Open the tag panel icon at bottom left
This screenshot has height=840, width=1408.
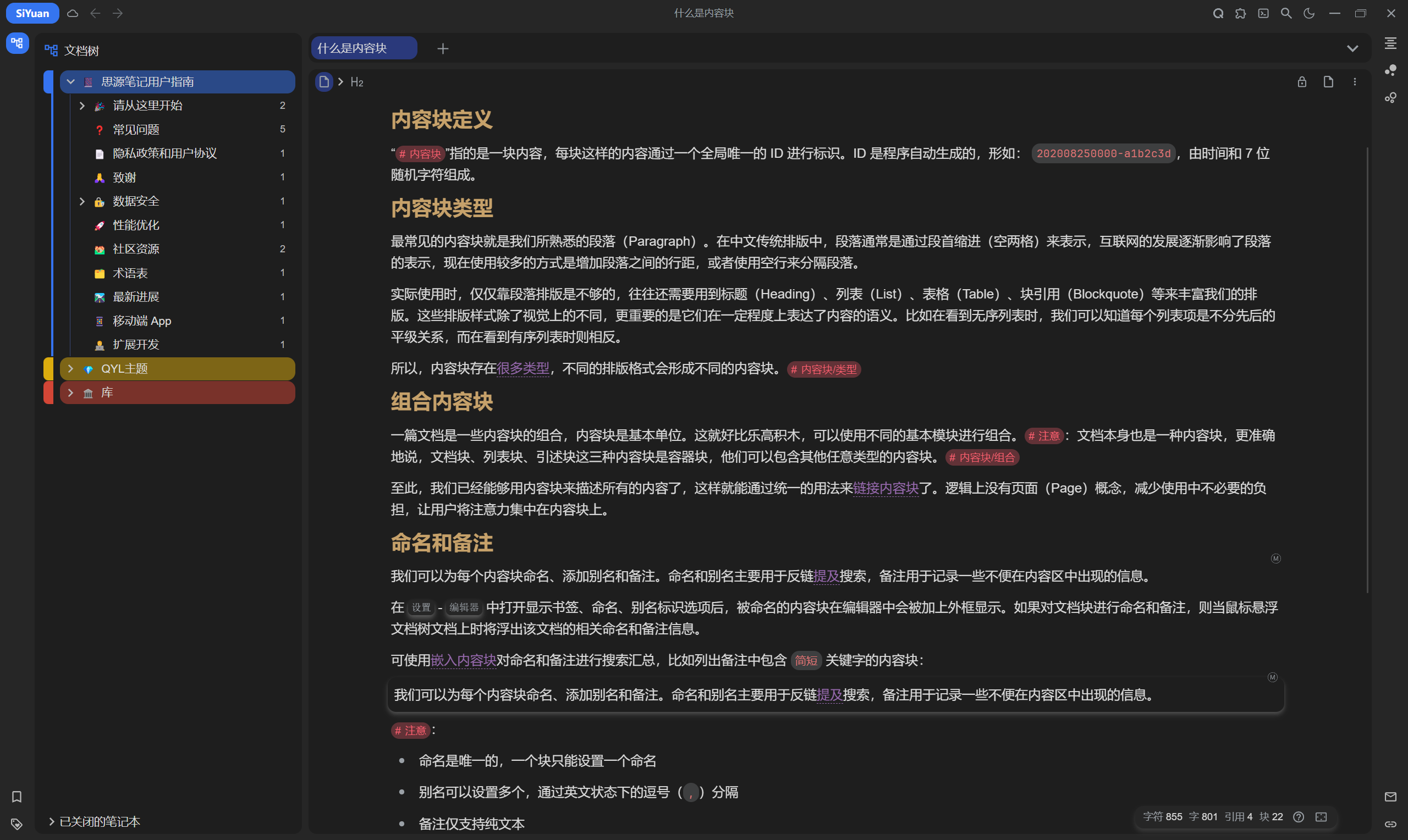(x=16, y=824)
